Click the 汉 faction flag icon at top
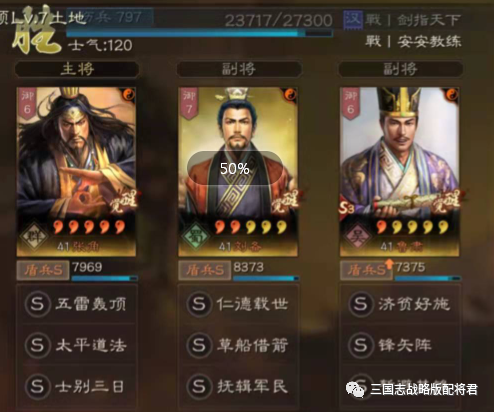This screenshot has width=494, height=412. [353, 19]
